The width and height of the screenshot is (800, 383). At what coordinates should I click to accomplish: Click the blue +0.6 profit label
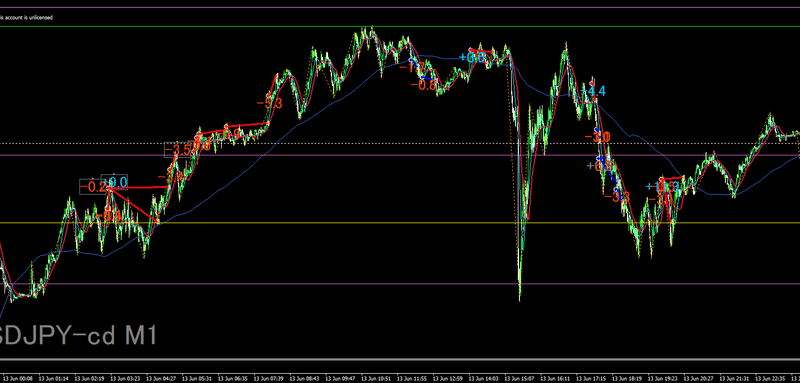click(472, 58)
